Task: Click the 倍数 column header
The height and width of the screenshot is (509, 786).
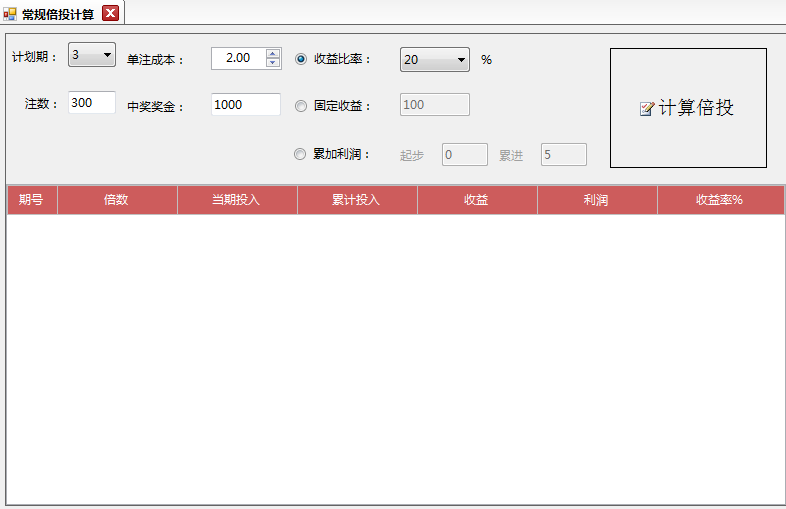Action: [117, 200]
